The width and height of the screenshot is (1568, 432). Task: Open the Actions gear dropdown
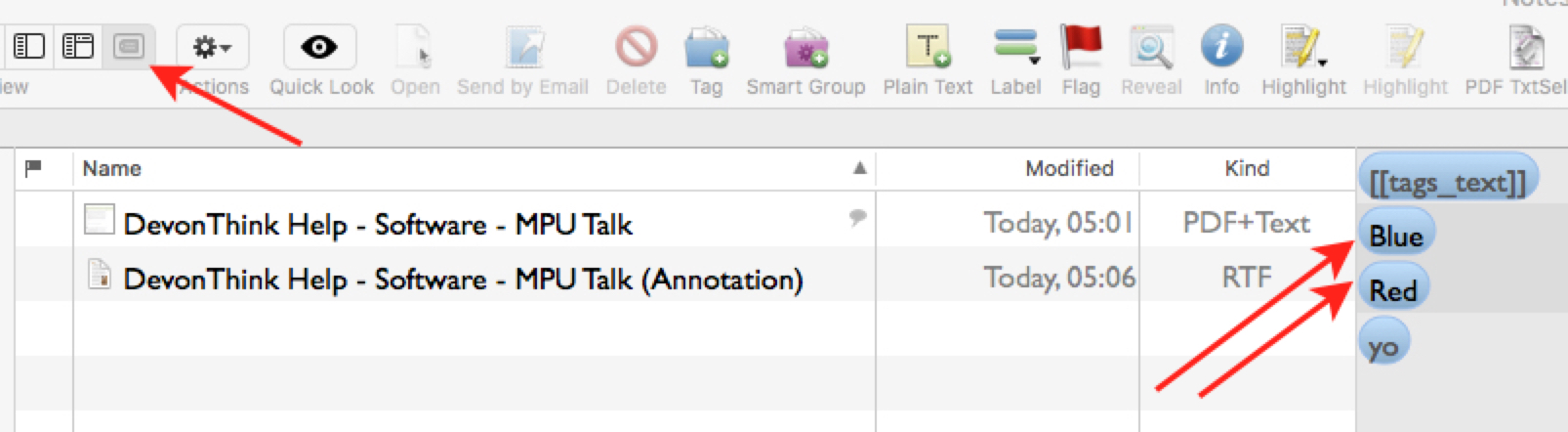(x=212, y=47)
